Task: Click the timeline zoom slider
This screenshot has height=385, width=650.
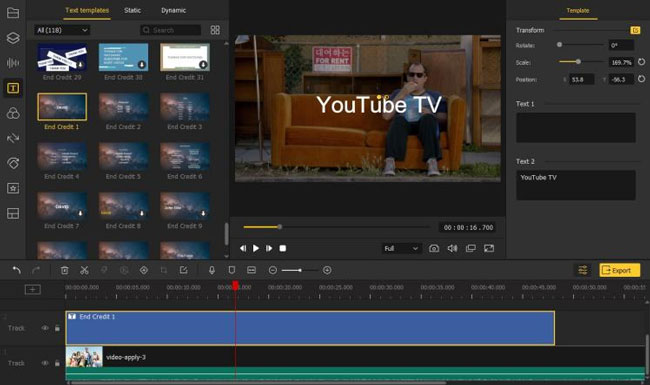Action: [300, 270]
